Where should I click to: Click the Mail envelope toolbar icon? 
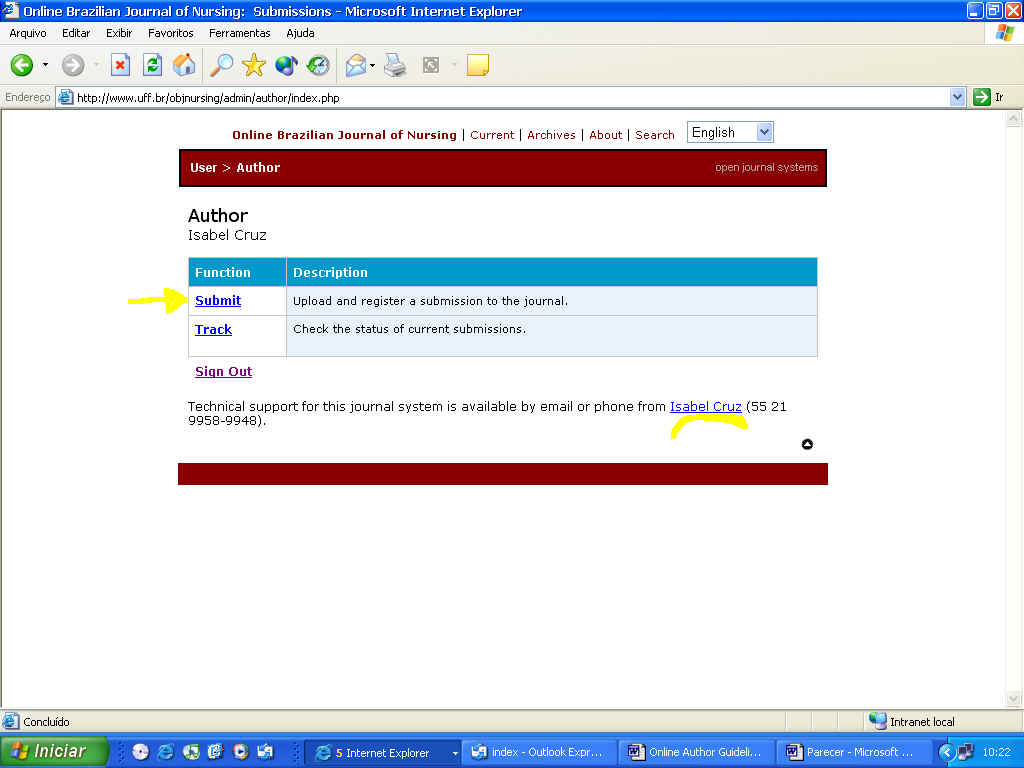click(x=356, y=66)
